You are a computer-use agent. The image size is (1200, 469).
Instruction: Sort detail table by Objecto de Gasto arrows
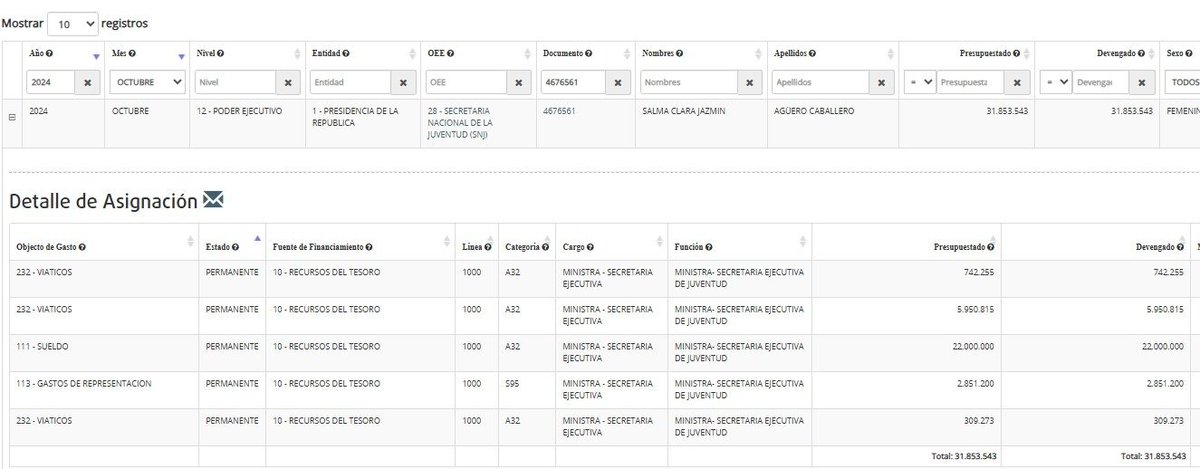(190, 241)
